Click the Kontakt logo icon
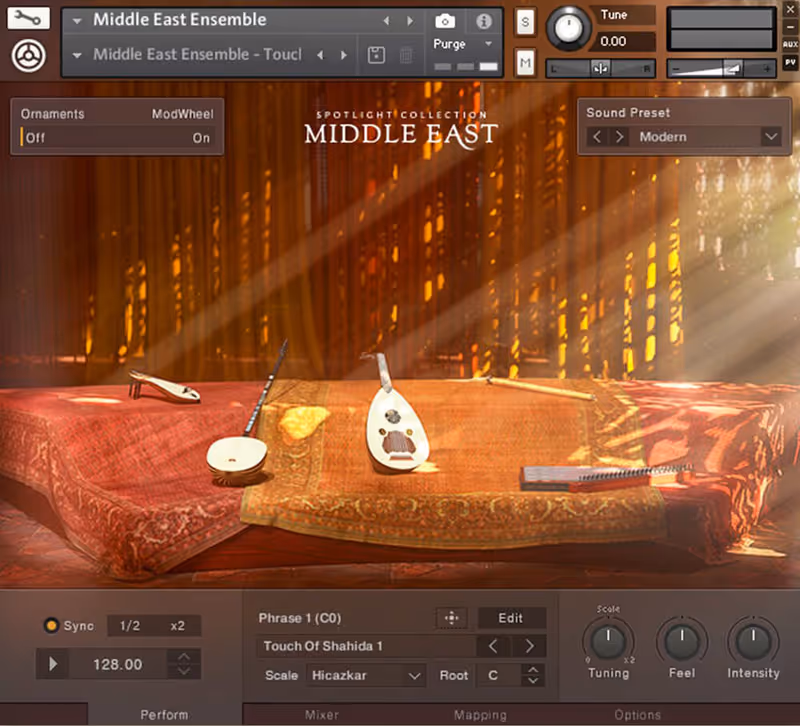 coord(28,54)
